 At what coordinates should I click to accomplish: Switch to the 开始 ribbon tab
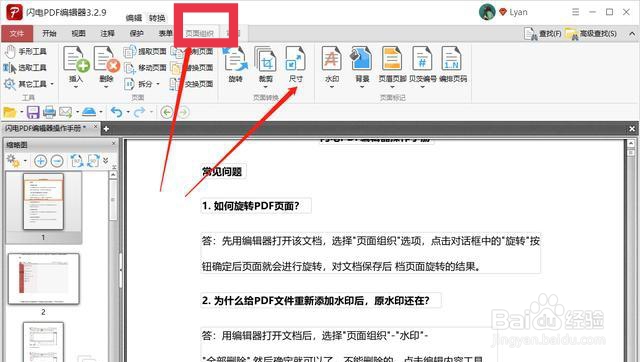pyautogui.click(x=49, y=33)
